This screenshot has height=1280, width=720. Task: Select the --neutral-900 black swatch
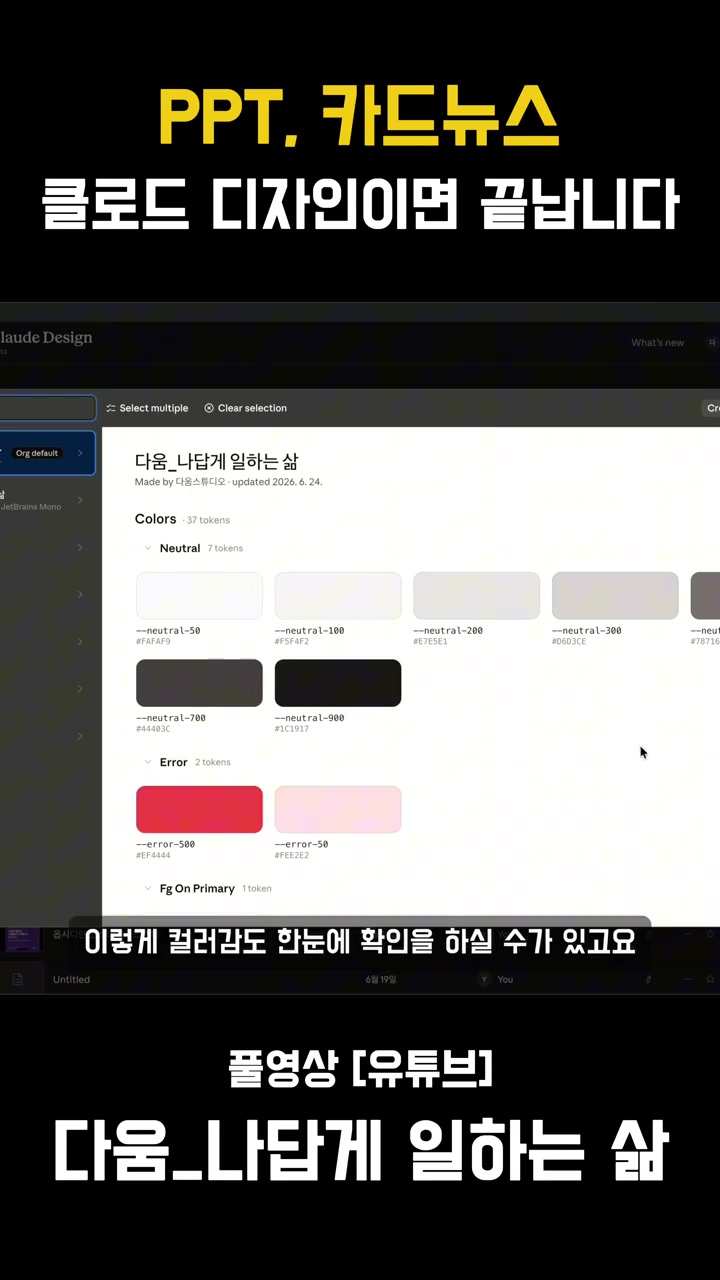338,683
